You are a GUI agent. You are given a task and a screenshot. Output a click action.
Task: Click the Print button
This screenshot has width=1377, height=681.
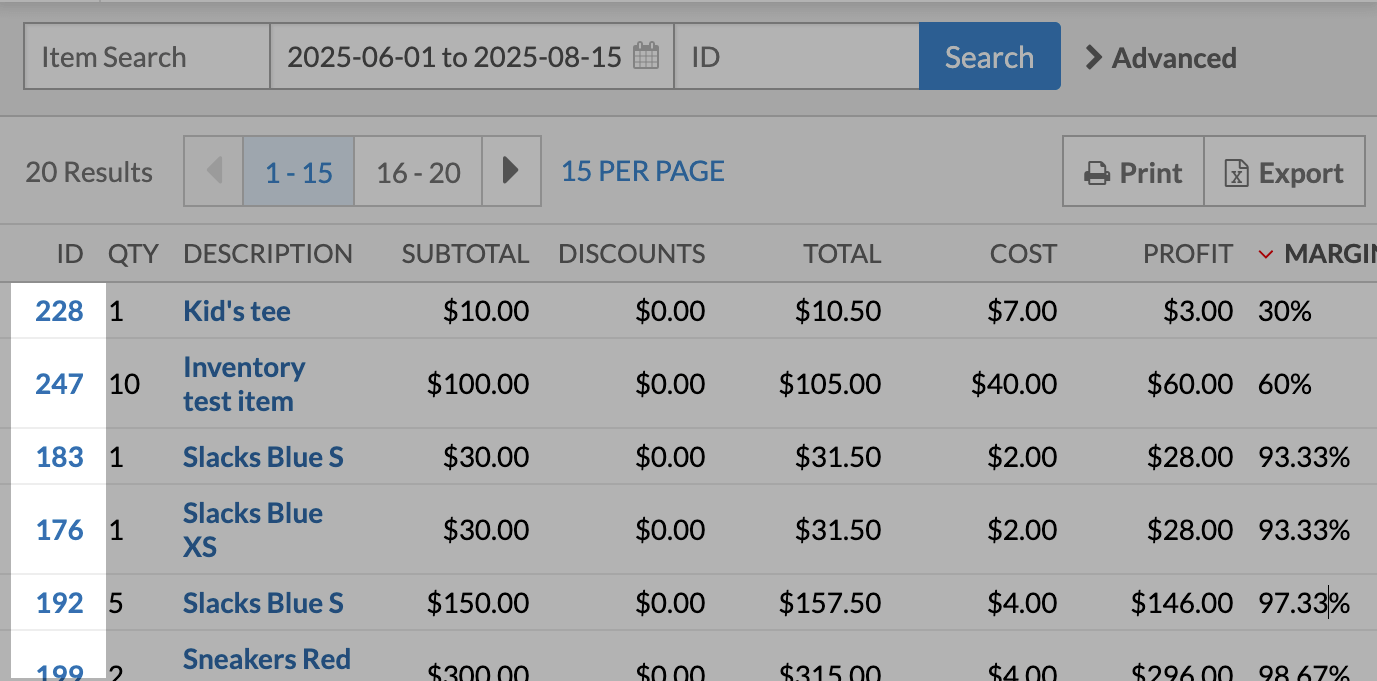point(1133,172)
